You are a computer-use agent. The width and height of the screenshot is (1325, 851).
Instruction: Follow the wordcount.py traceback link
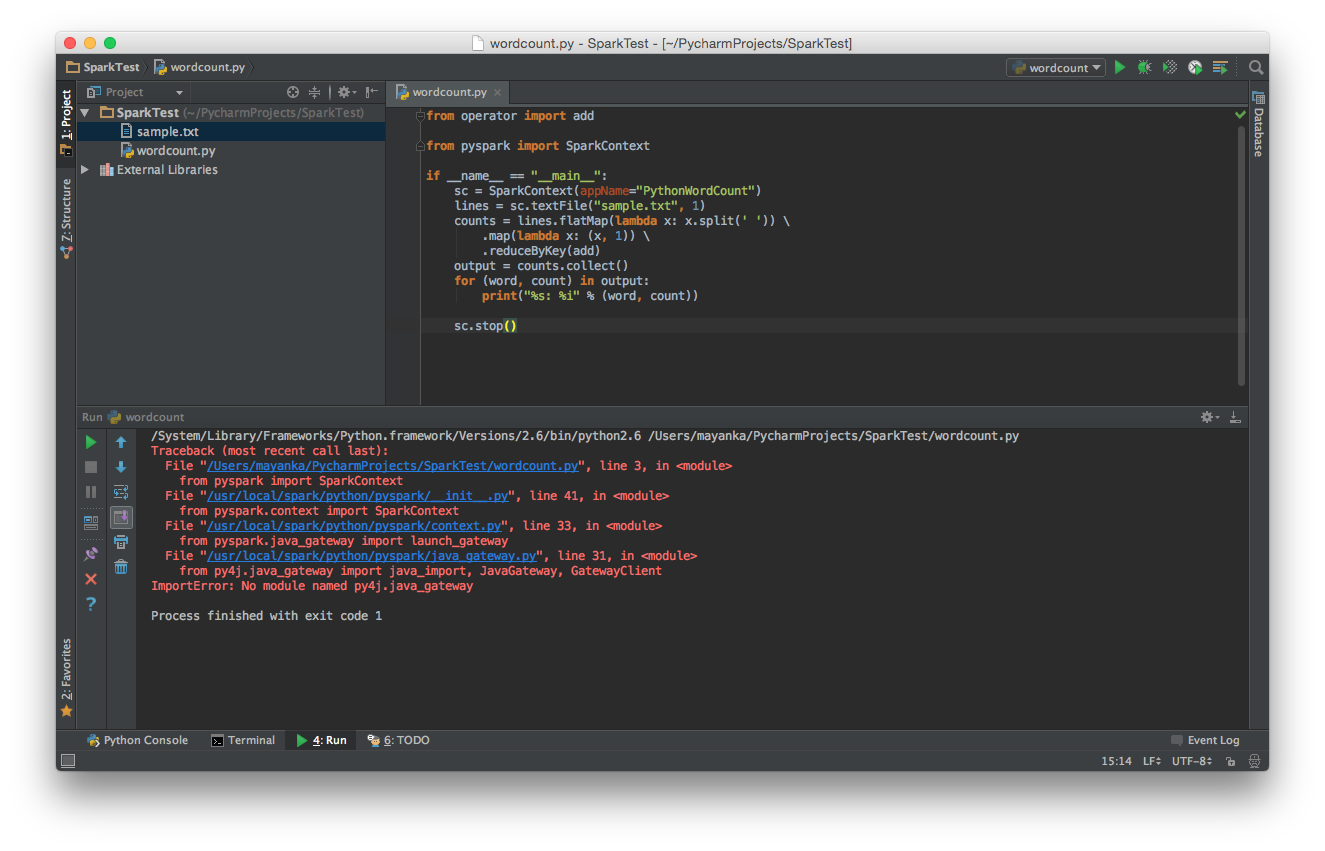(x=393, y=466)
